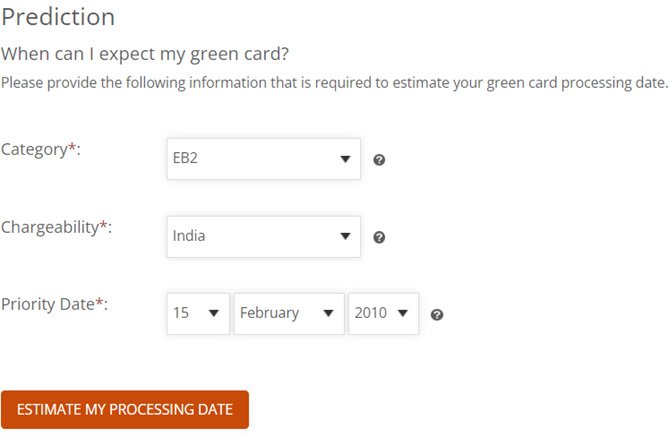Expand the Chargeability dropdown arrow

pyautogui.click(x=345, y=237)
